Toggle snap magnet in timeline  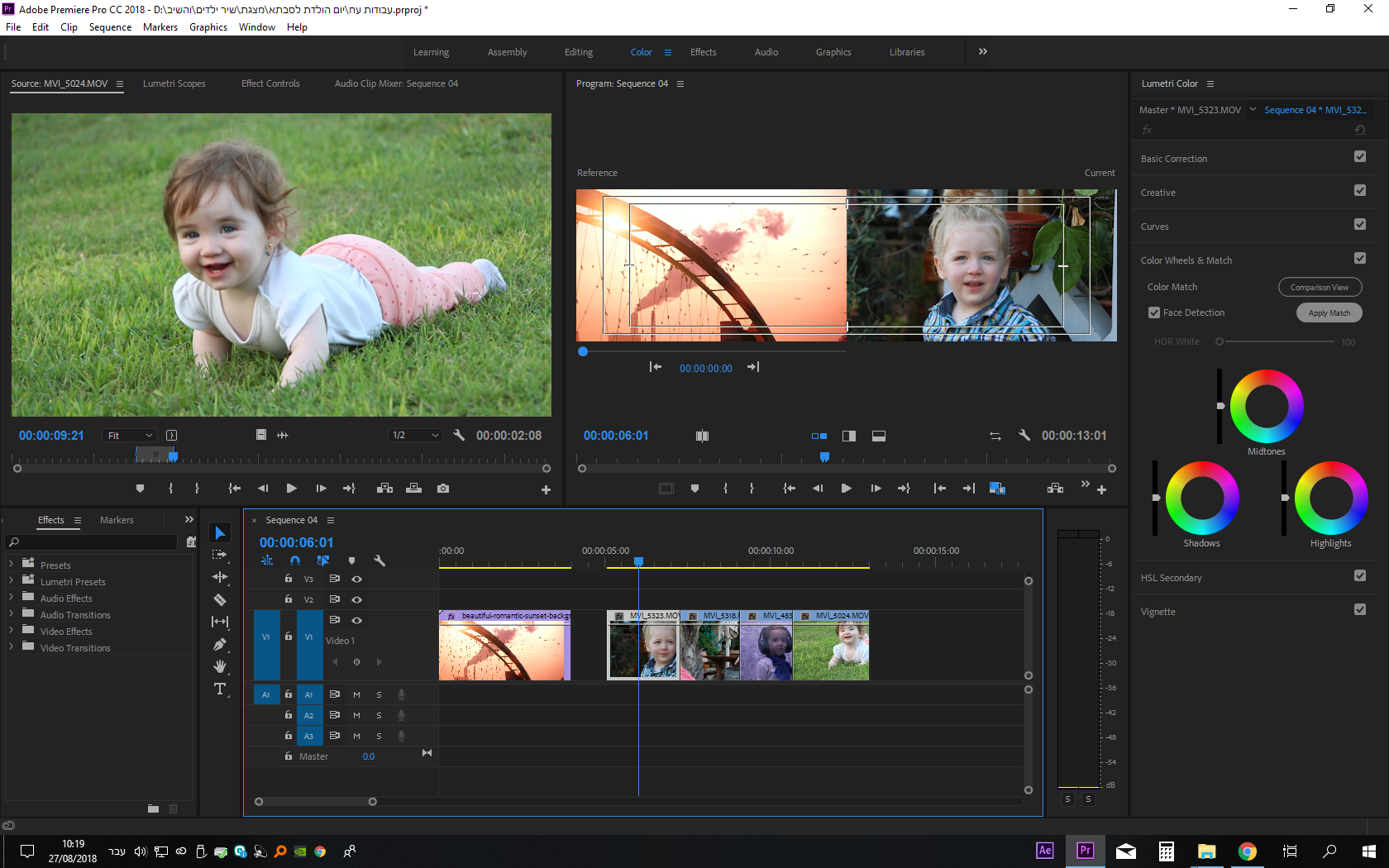(295, 560)
